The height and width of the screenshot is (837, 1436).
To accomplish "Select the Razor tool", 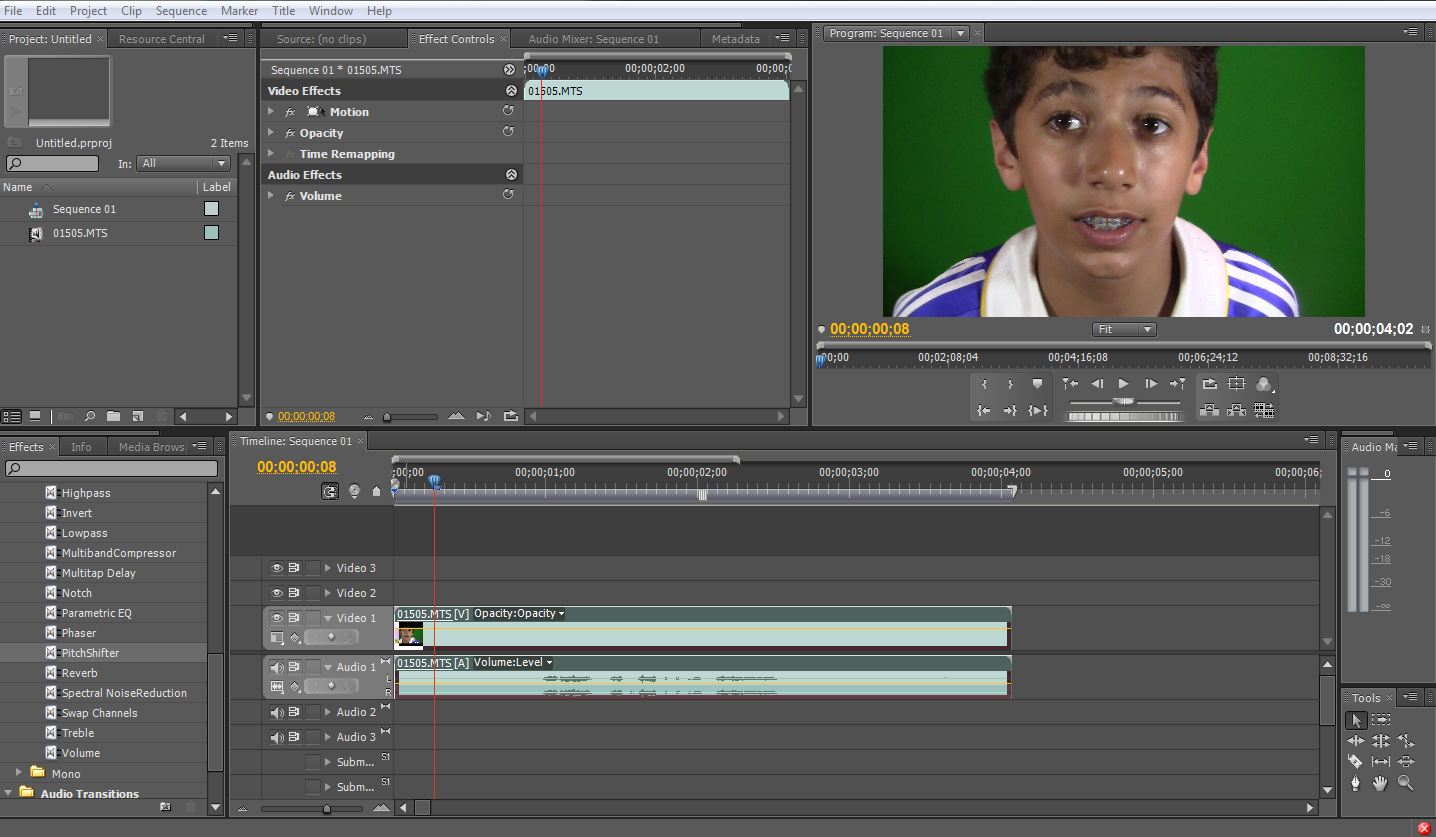I will coord(1356,761).
